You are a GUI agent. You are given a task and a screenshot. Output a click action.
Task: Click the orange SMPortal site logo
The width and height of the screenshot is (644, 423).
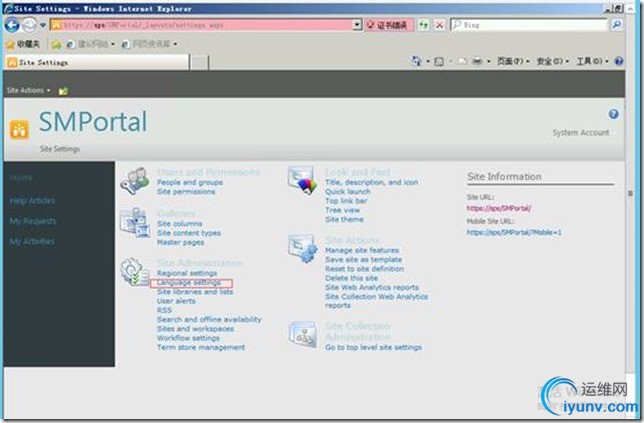point(19,130)
